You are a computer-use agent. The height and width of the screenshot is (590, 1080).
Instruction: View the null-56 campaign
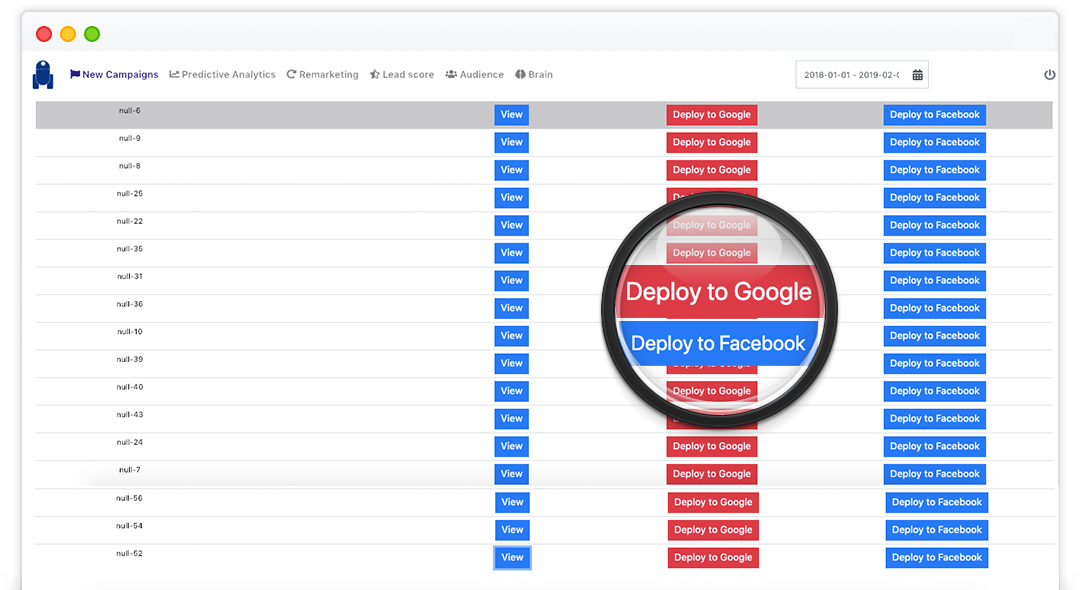512,503
